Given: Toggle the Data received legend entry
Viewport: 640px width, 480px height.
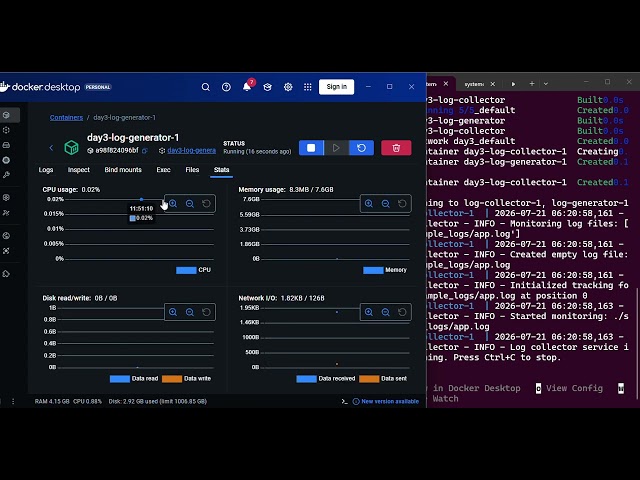Looking at the screenshot, I should (x=326, y=379).
